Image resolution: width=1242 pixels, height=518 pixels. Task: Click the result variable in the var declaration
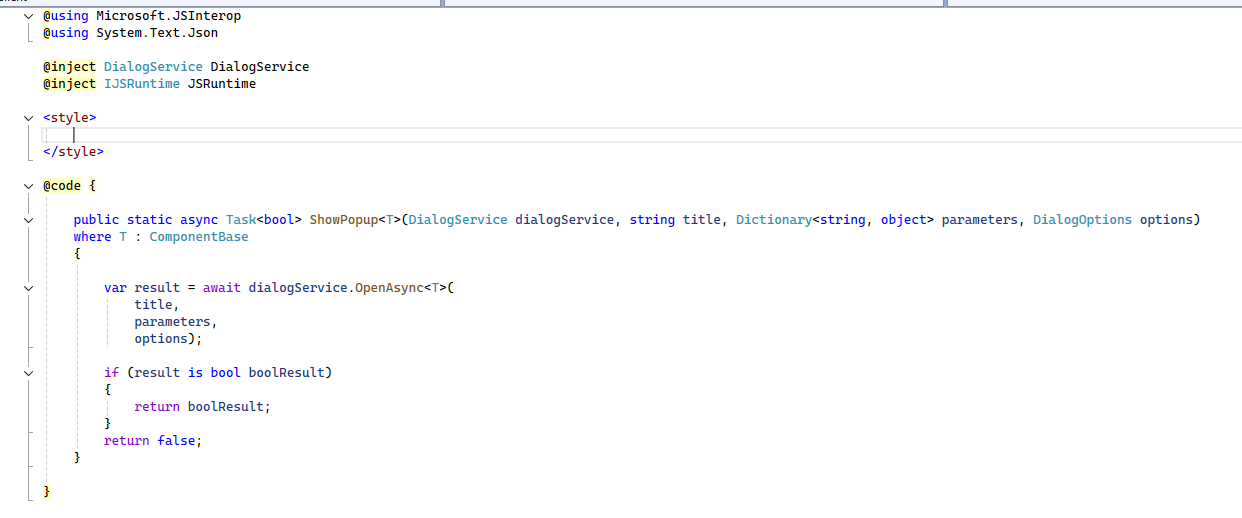[157, 288]
